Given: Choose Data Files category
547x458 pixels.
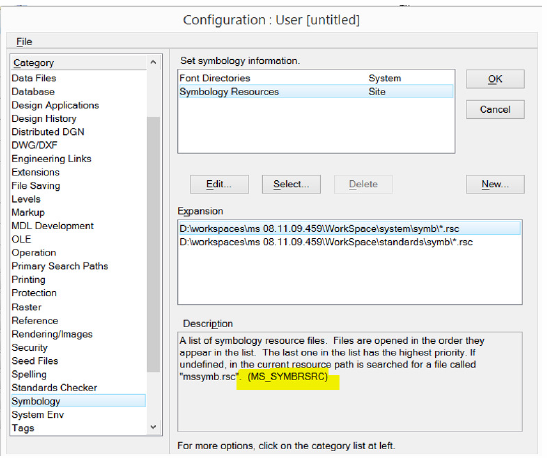Looking at the screenshot, I should pyautogui.click(x=34, y=78).
